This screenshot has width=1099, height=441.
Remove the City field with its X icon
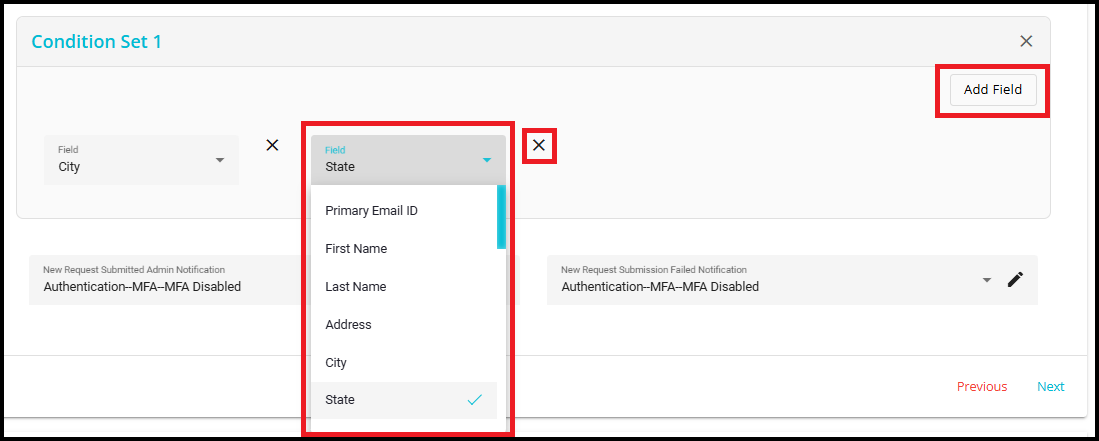[x=272, y=145]
